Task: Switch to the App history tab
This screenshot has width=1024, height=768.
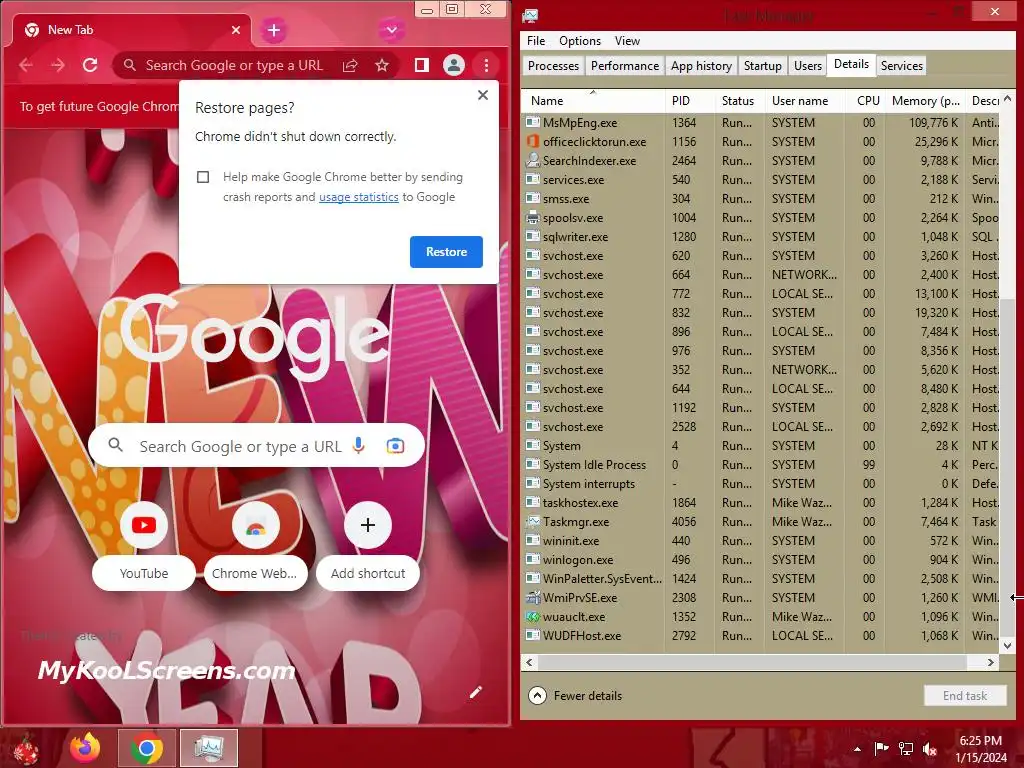Action: coord(701,66)
